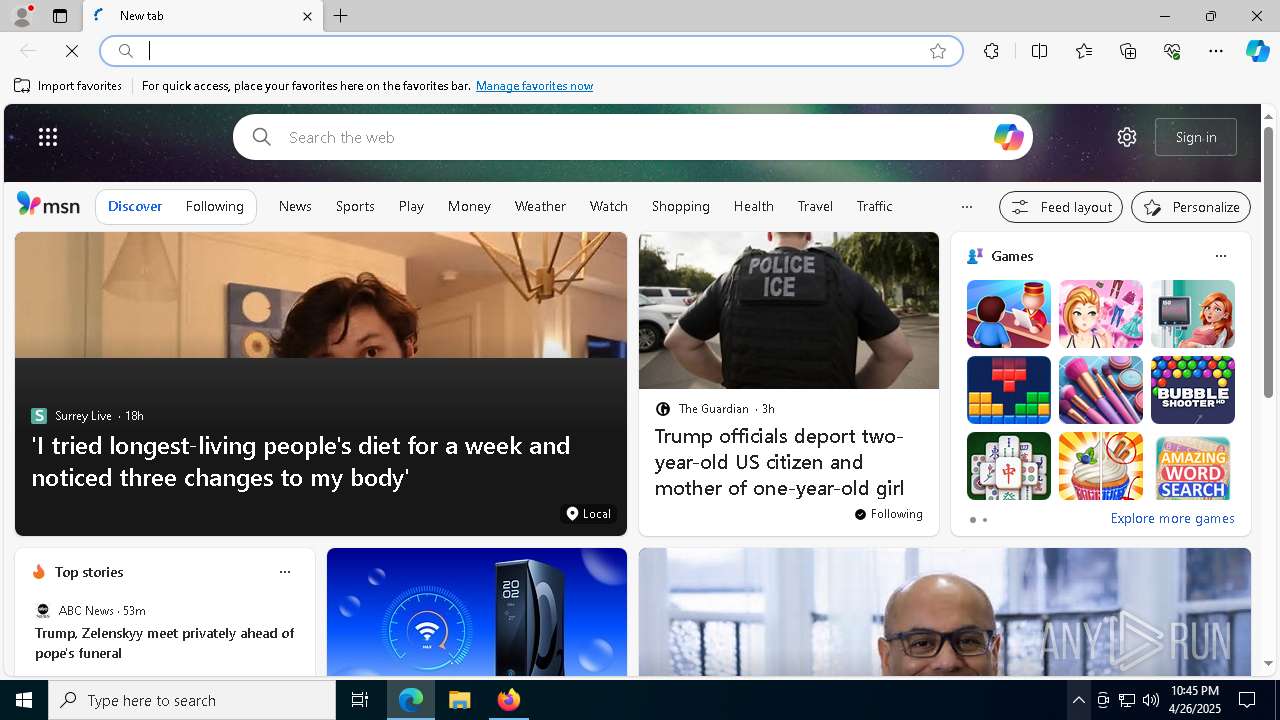Screen dimensions: 1280x720
Task: Switch to the Following tab
Action: point(214,206)
